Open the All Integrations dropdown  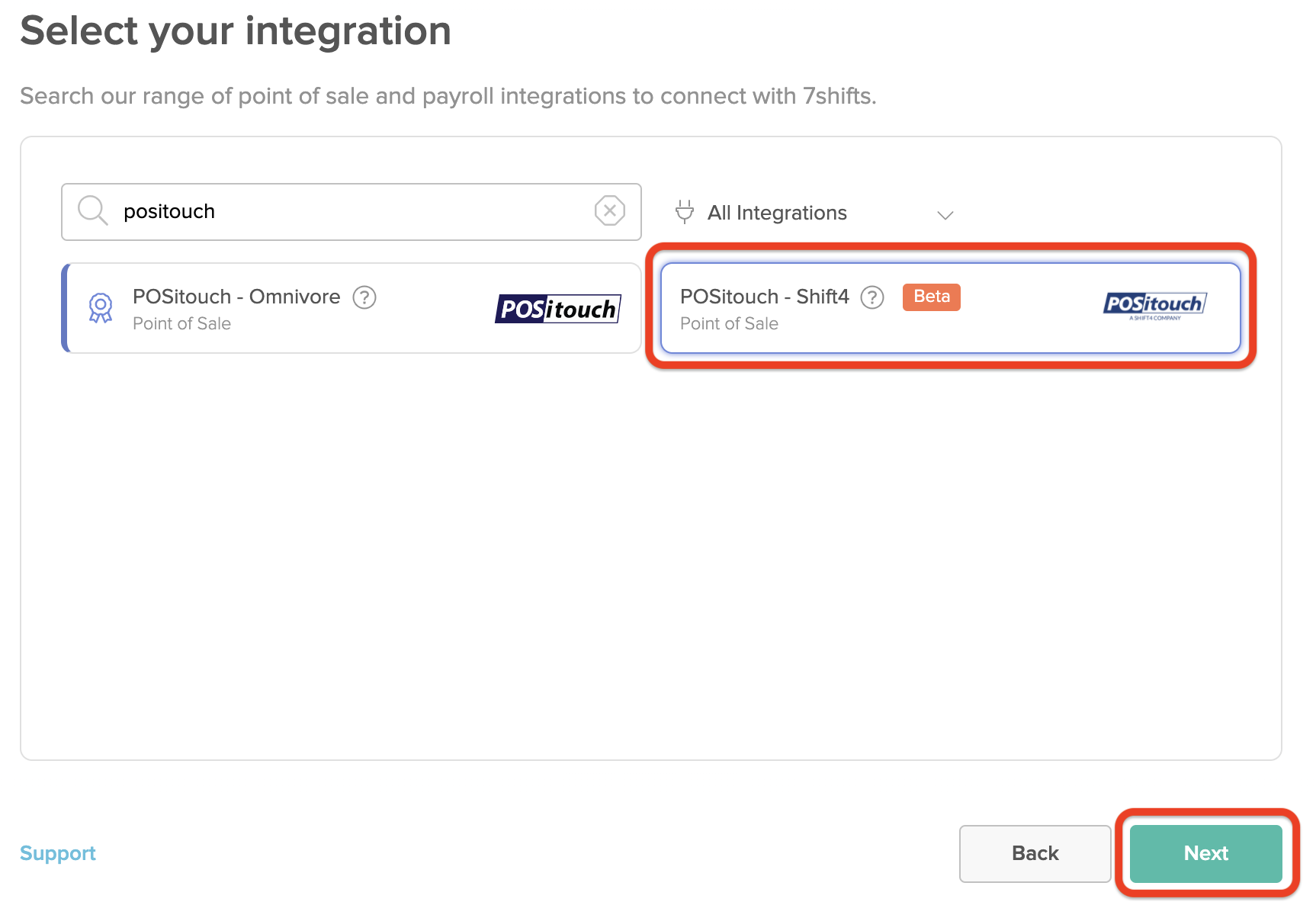pyautogui.click(x=814, y=213)
